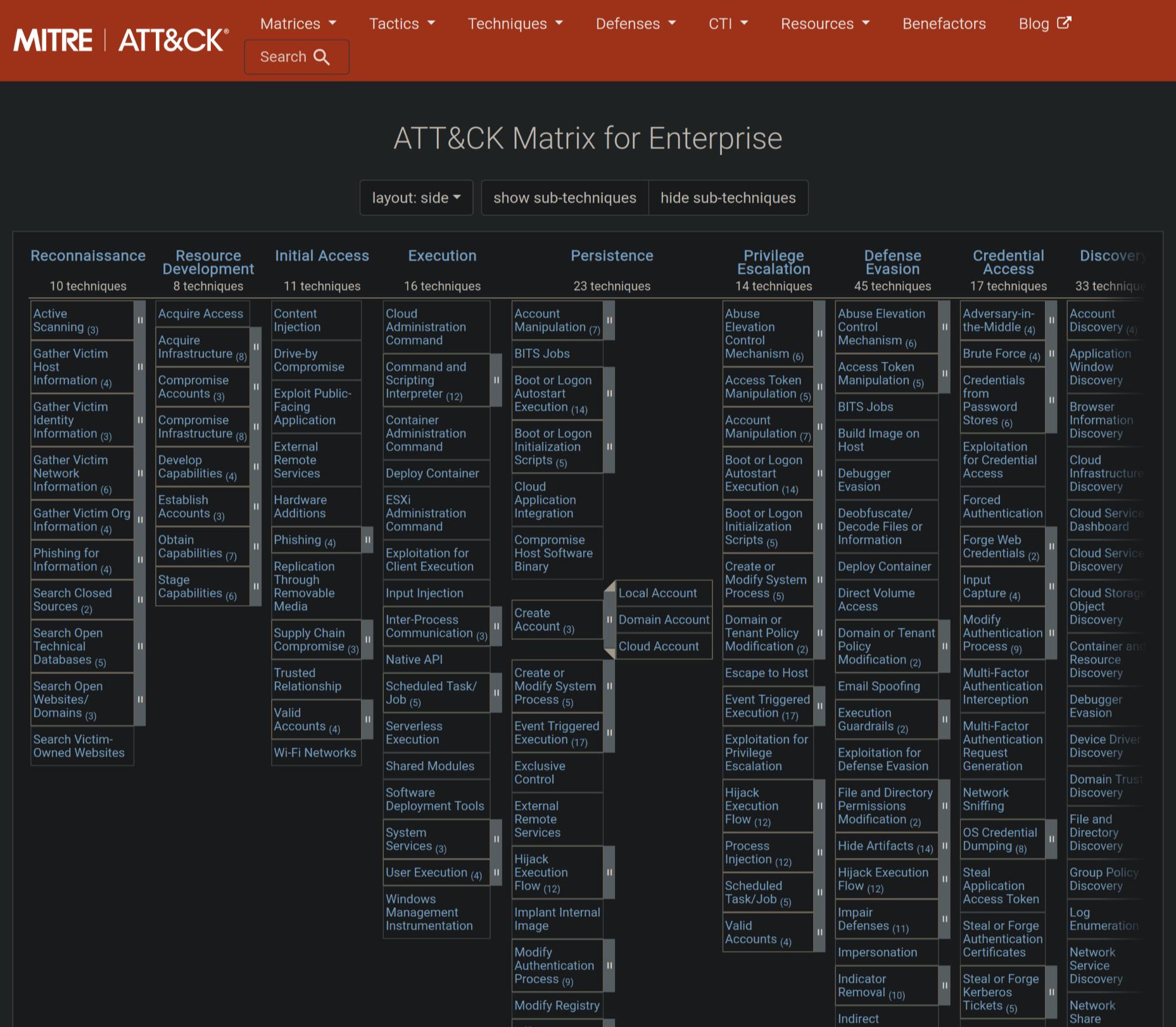Expand Scheduled Task/Job handle in Execution
This screenshot has width=1176, height=1027.
click(496, 692)
